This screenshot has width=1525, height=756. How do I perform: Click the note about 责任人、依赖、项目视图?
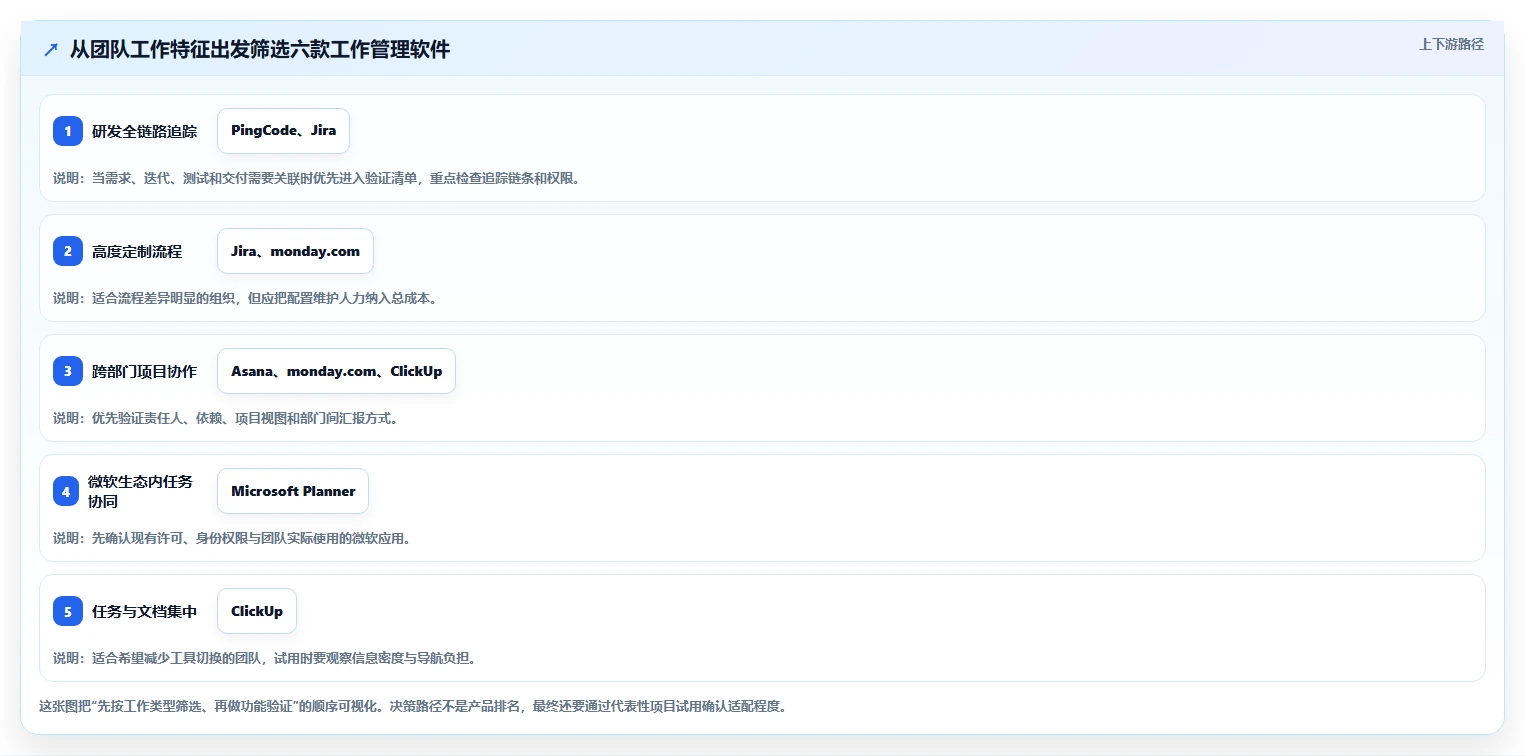tap(225, 418)
